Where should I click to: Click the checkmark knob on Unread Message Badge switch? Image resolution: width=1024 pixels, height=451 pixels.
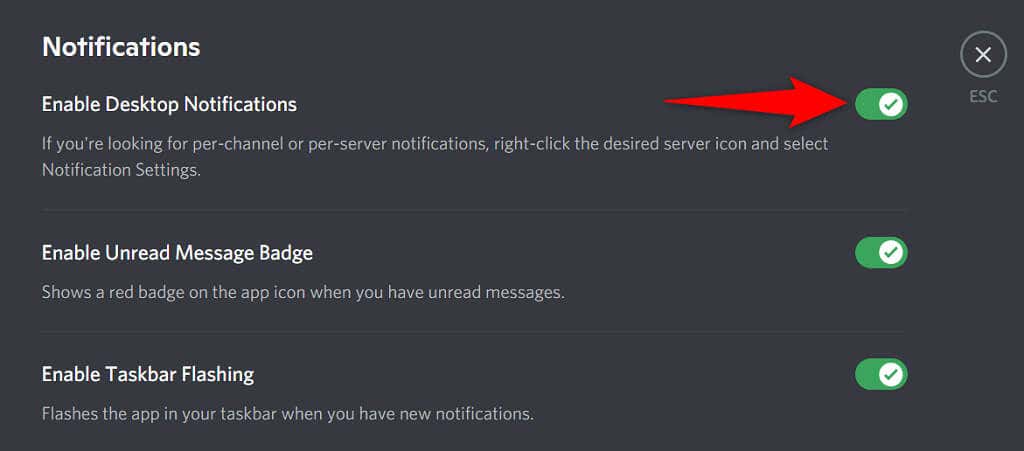891,252
